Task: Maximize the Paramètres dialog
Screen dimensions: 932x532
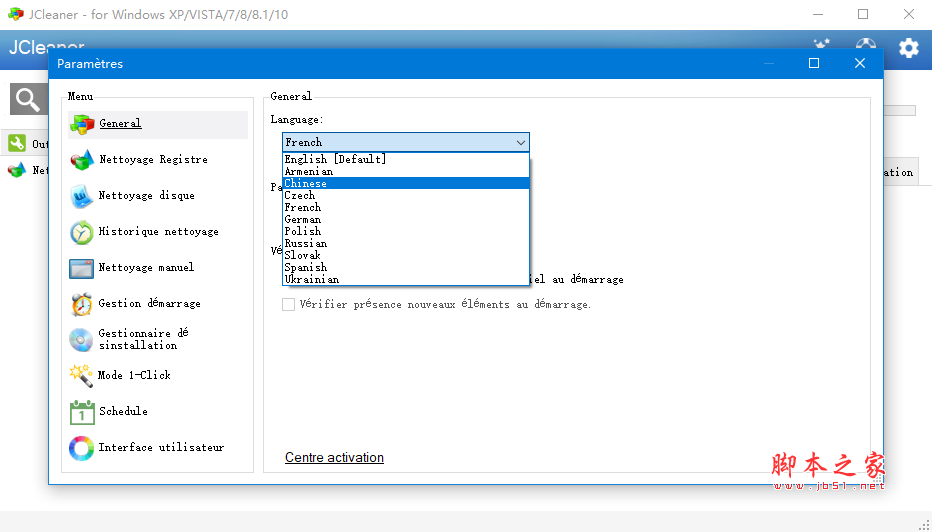Action: coord(814,63)
